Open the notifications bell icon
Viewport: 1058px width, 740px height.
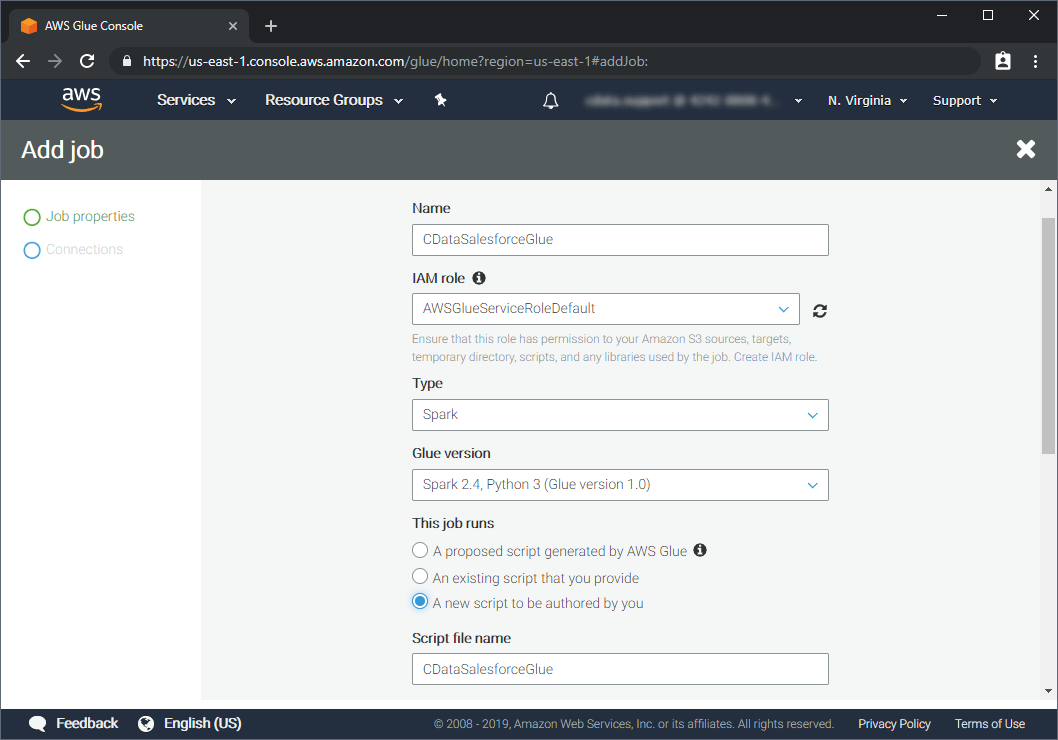[550, 101]
